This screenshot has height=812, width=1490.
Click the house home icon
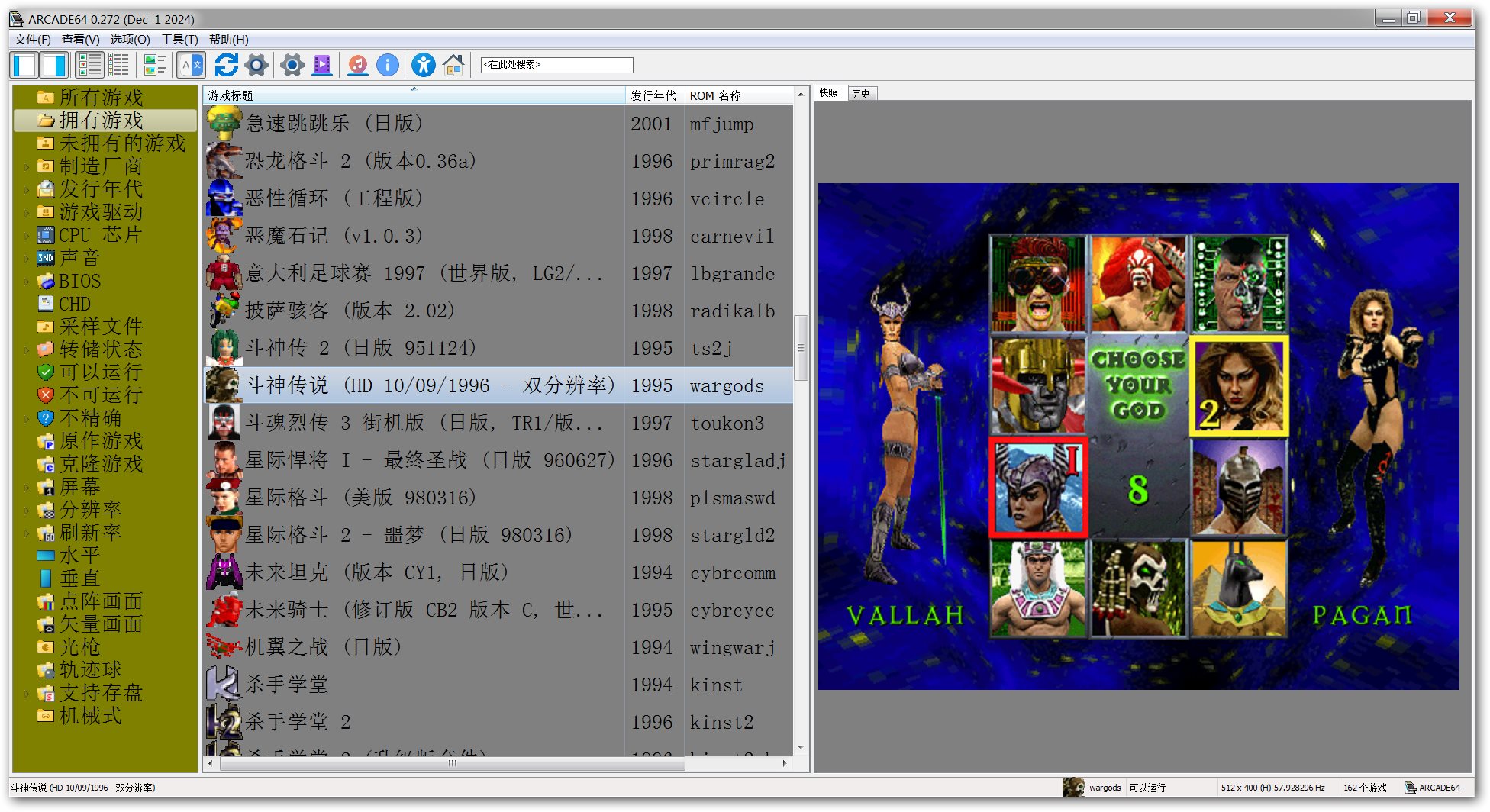pyautogui.click(x=453, y=66)
